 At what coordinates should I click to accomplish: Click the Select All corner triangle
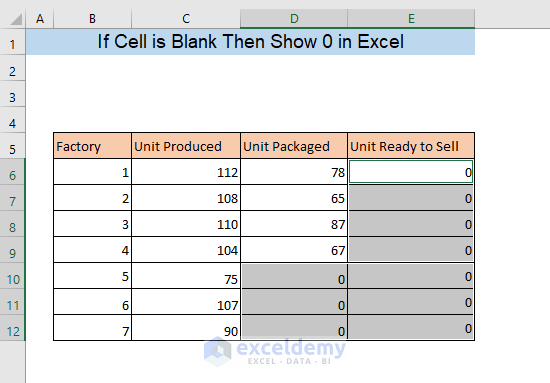[x=16, y=19]
